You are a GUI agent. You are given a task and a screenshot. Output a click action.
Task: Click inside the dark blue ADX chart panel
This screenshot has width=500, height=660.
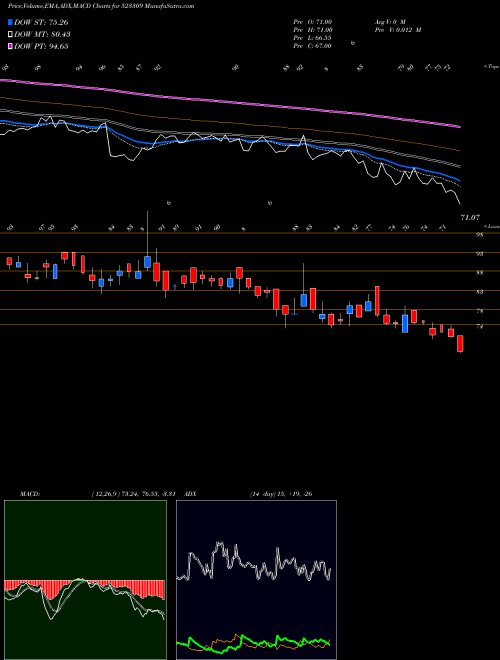click(256, 580)
